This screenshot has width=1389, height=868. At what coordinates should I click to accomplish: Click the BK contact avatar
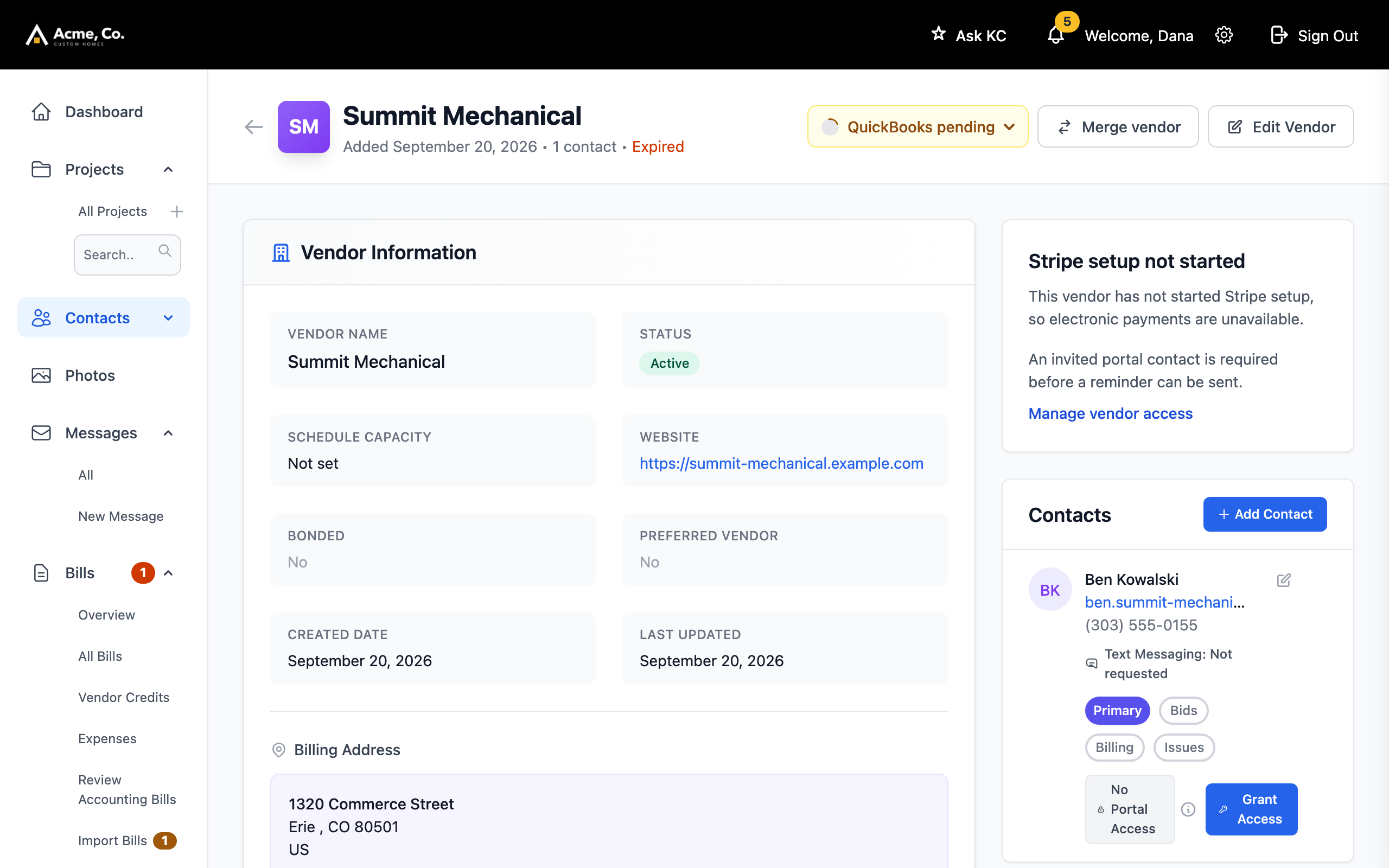pos(1050,590)
